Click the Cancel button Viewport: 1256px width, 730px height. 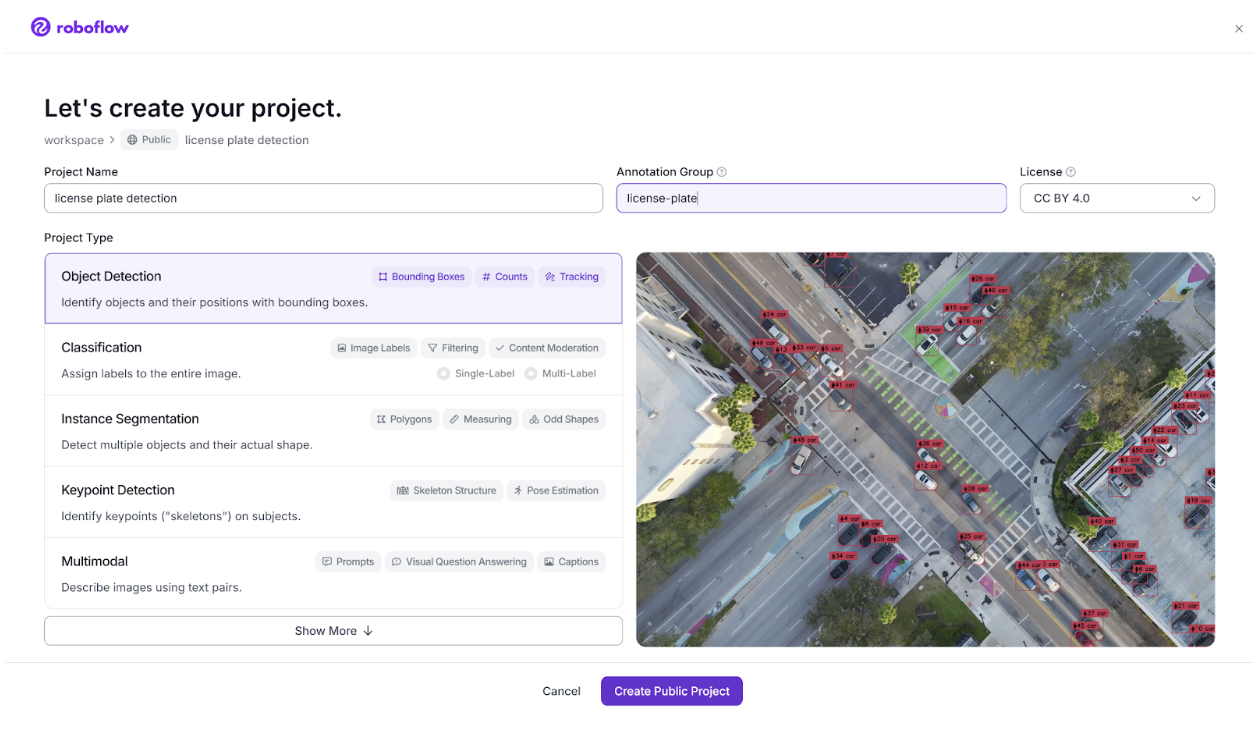(561, 691)
